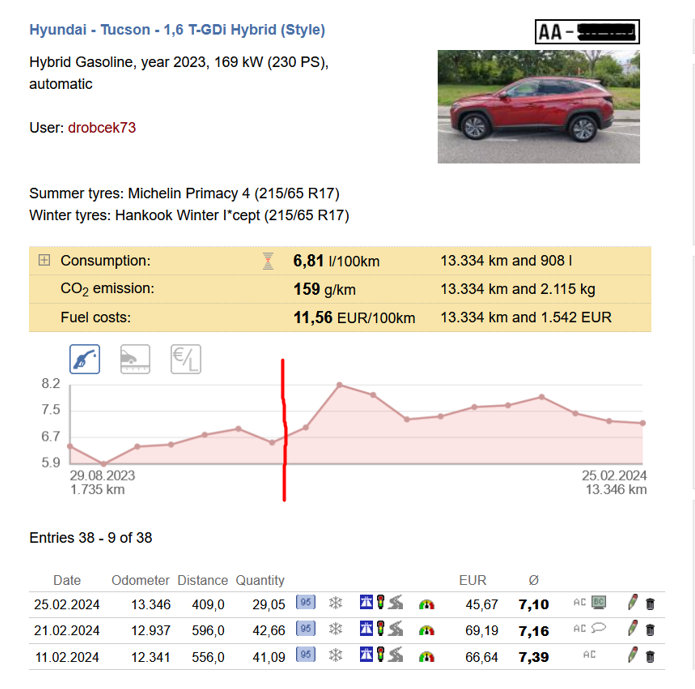
Task: Click the EUR column header
Action: tap(472, 580)
